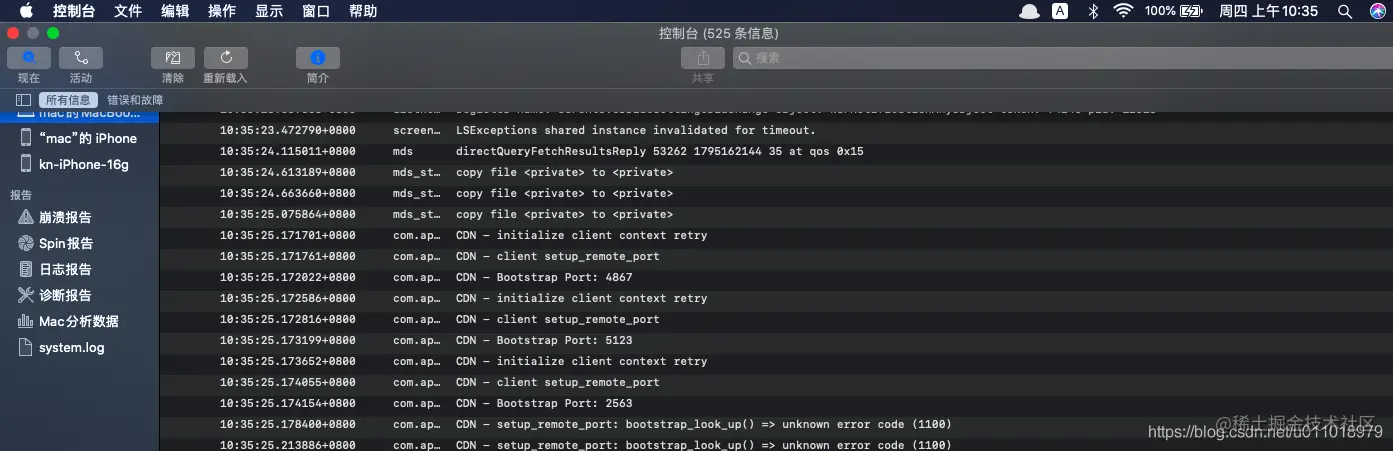Open Log Reports (日志报告)
Screen dimensions: 1393x451
click(x=79, y=269)
